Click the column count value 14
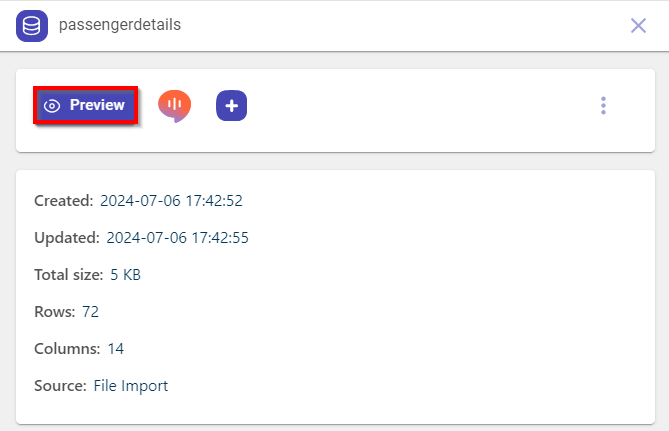This screenshot has height=431, width=669. click(116, 348)
